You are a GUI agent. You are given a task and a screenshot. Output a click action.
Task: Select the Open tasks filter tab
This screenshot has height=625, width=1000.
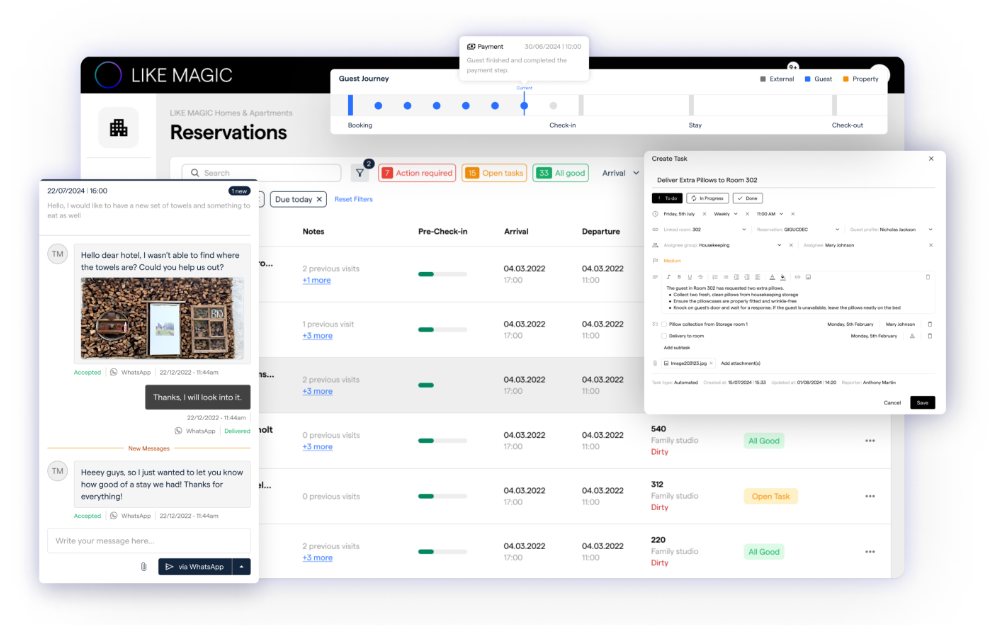tap(494, 173)
